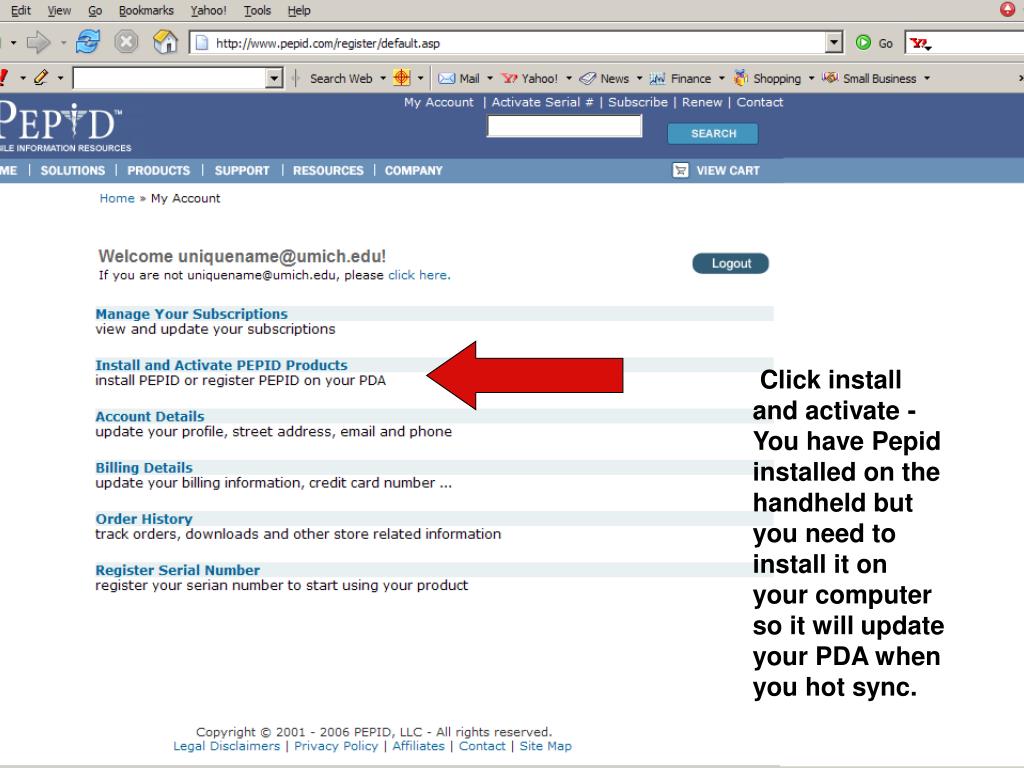The width and height of the screenshot is (1024, 768).
Task: Click the Logout button
Action: point(731,263)
